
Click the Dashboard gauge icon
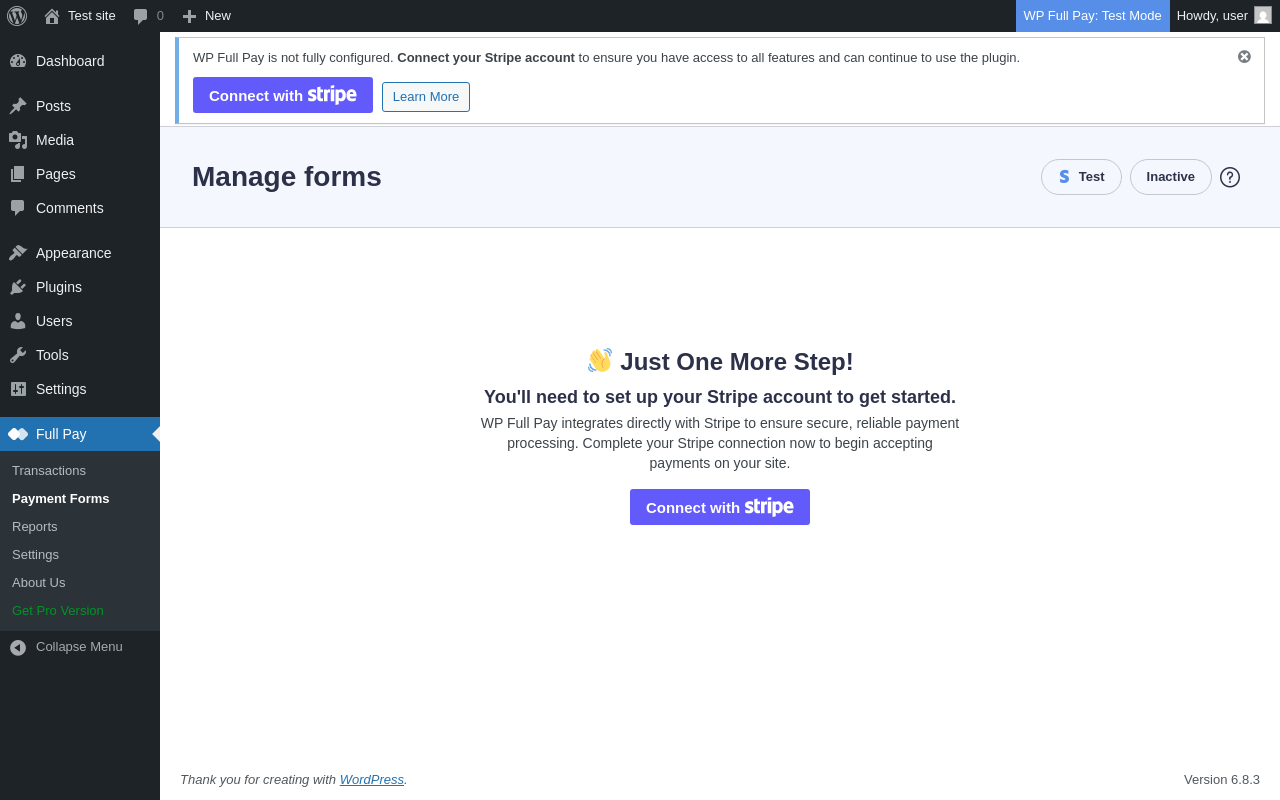(x=18, y=61)
